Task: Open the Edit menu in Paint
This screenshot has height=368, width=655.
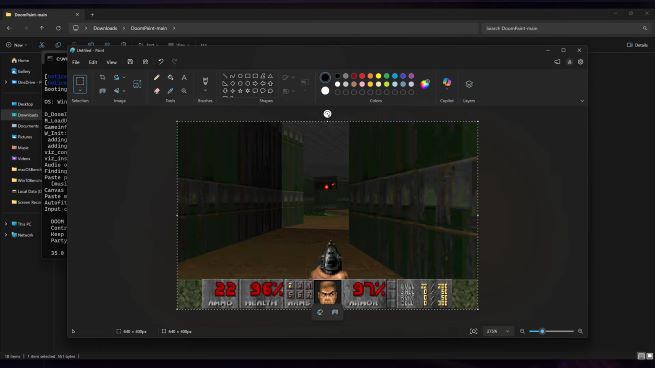Action: (93, 62)
